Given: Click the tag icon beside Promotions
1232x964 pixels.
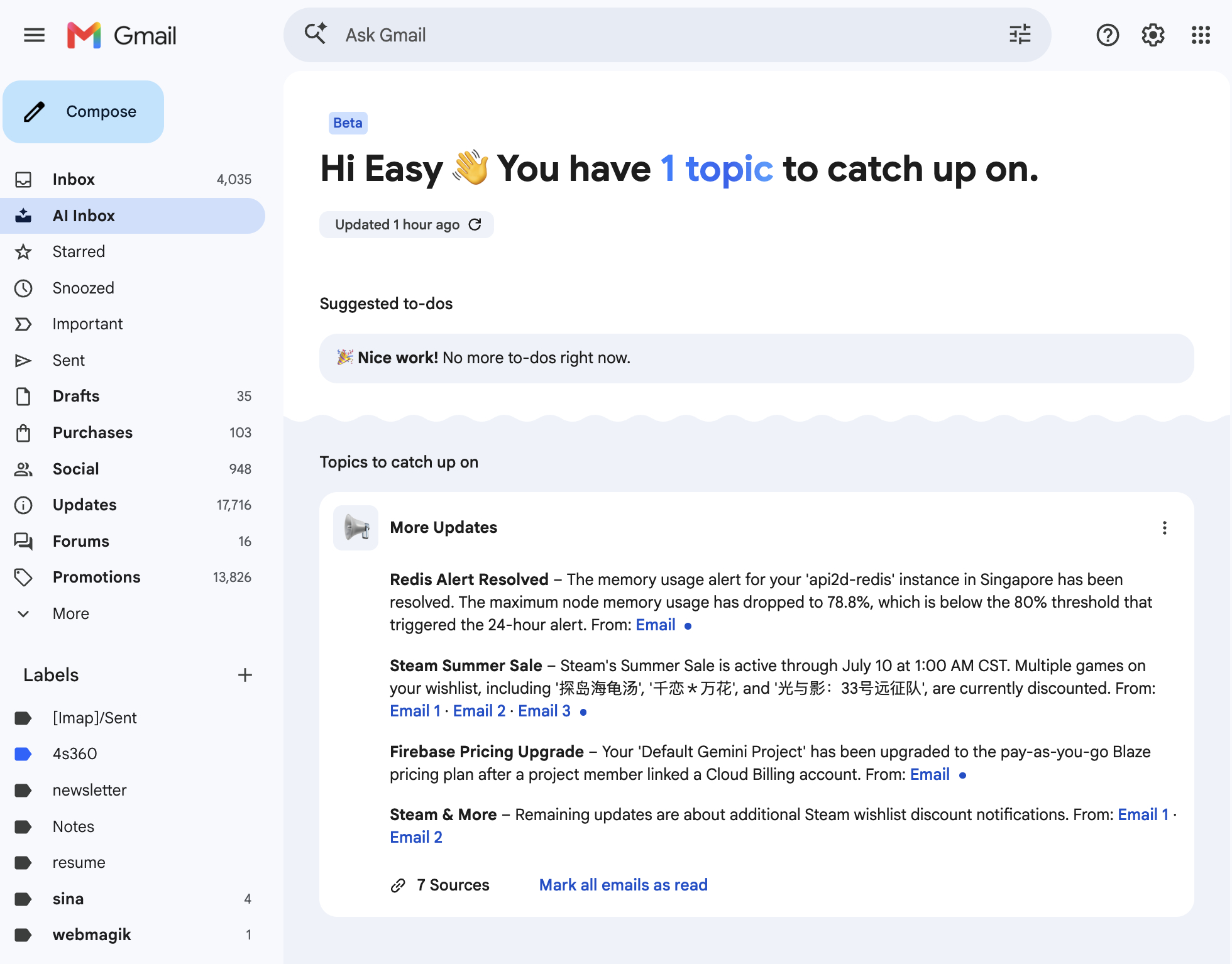Looking at the screenshot, I should point(23,577).
